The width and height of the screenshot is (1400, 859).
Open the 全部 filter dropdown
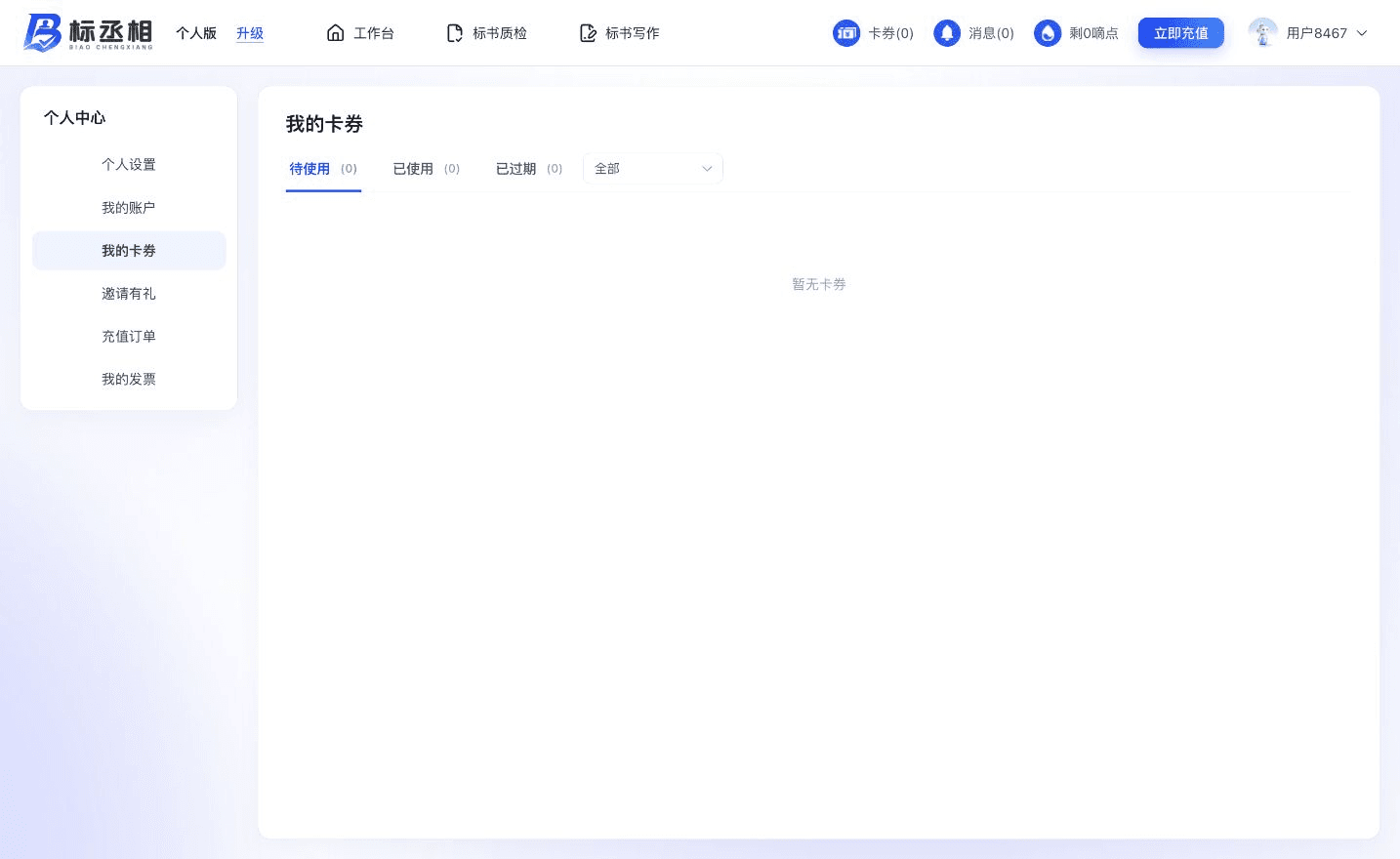click(653, 169)
